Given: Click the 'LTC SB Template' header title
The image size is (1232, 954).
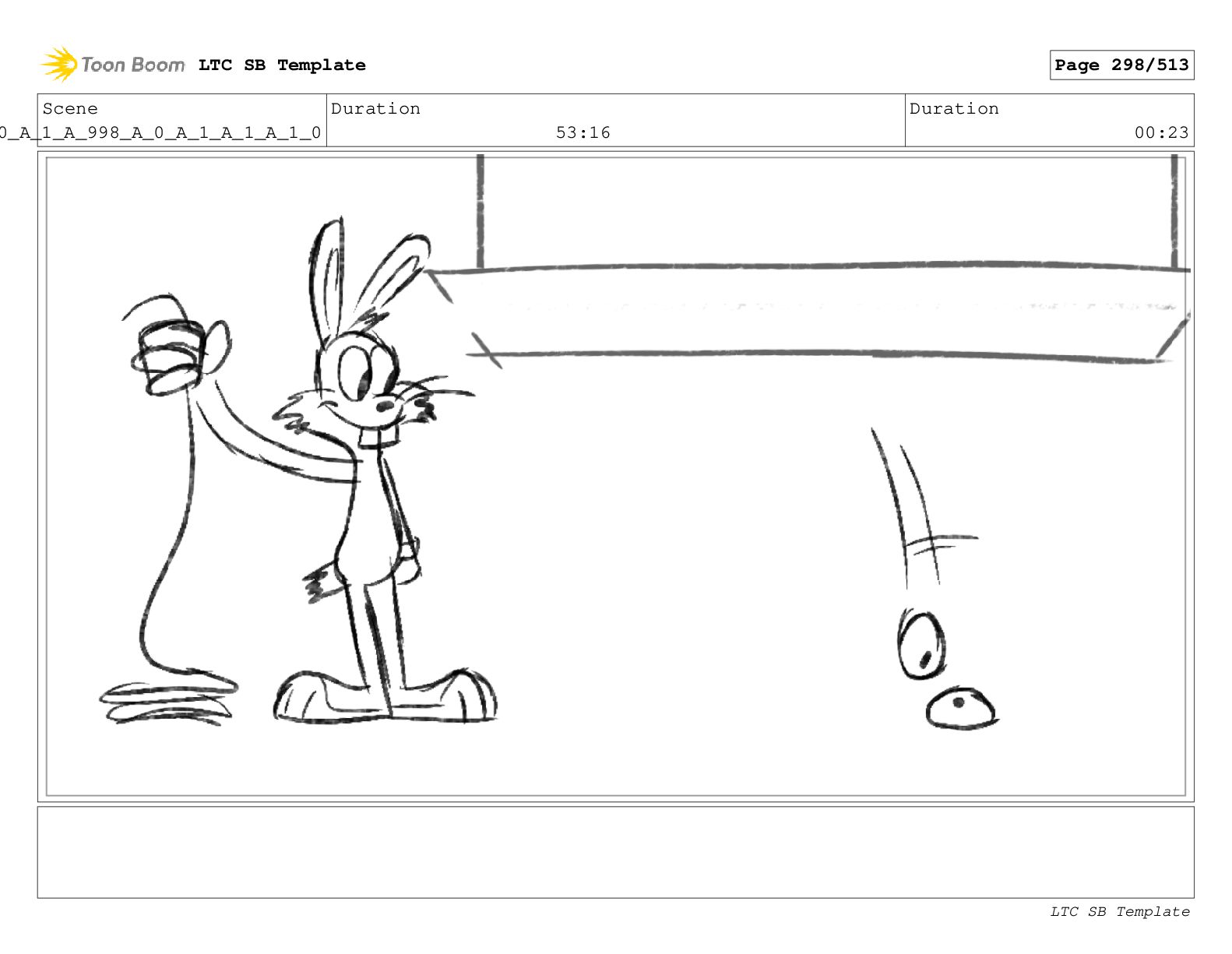Looking at the screenshot, I should (x=282, y=65).
